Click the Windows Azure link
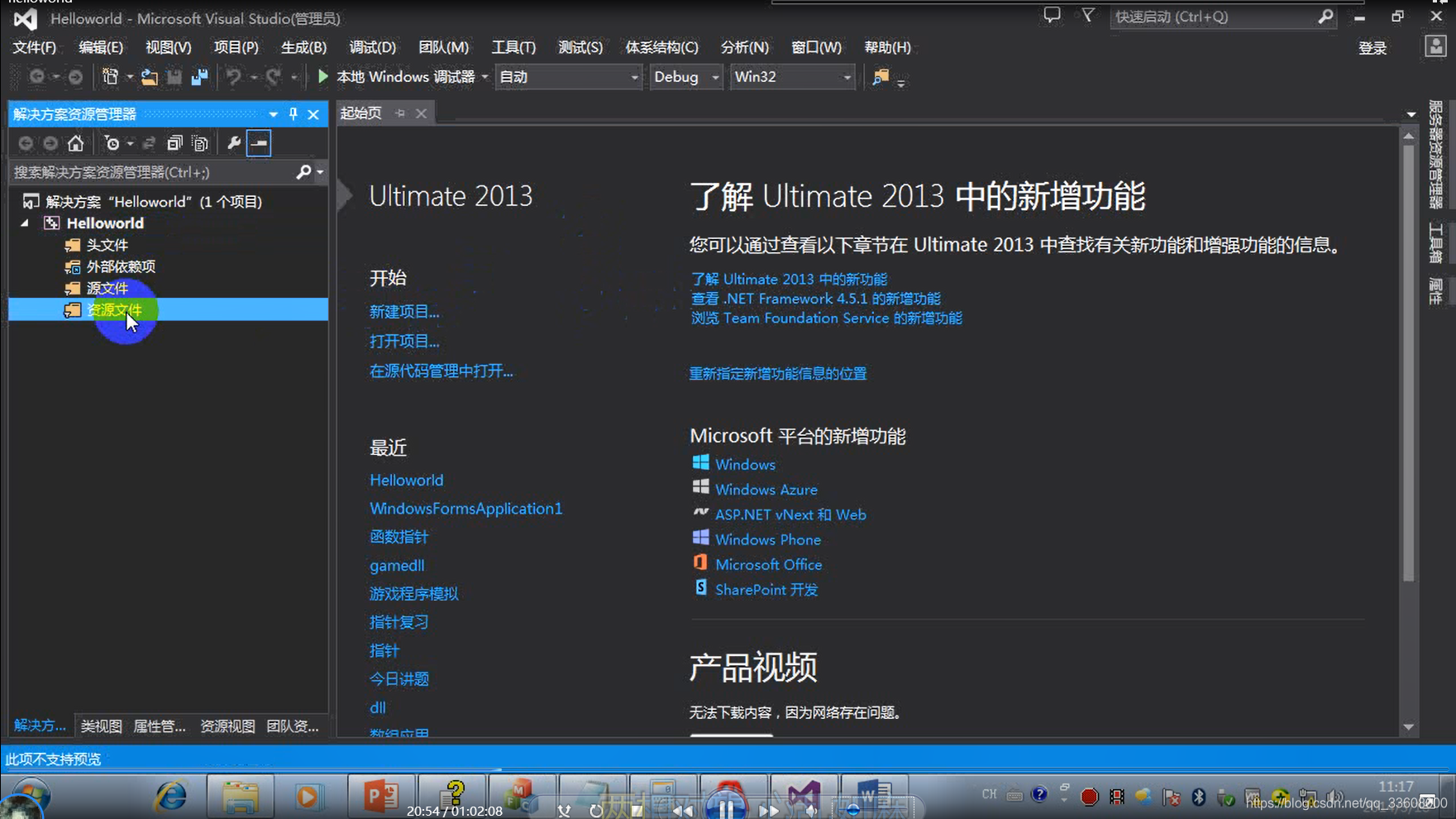1456x819 pixels. click(x=766, y=490)
